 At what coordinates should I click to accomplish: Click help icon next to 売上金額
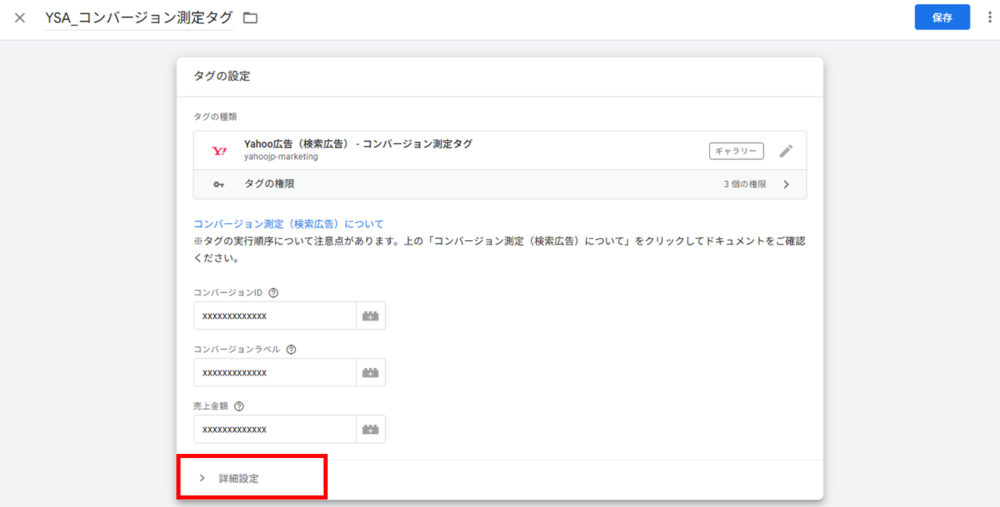(x=239, y=406)
